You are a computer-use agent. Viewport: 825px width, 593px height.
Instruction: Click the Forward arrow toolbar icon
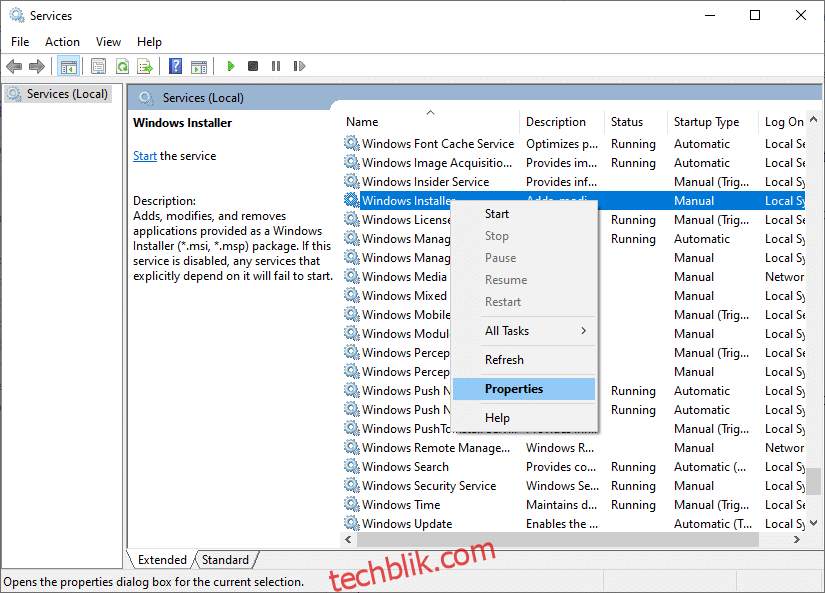coord(37,66)
